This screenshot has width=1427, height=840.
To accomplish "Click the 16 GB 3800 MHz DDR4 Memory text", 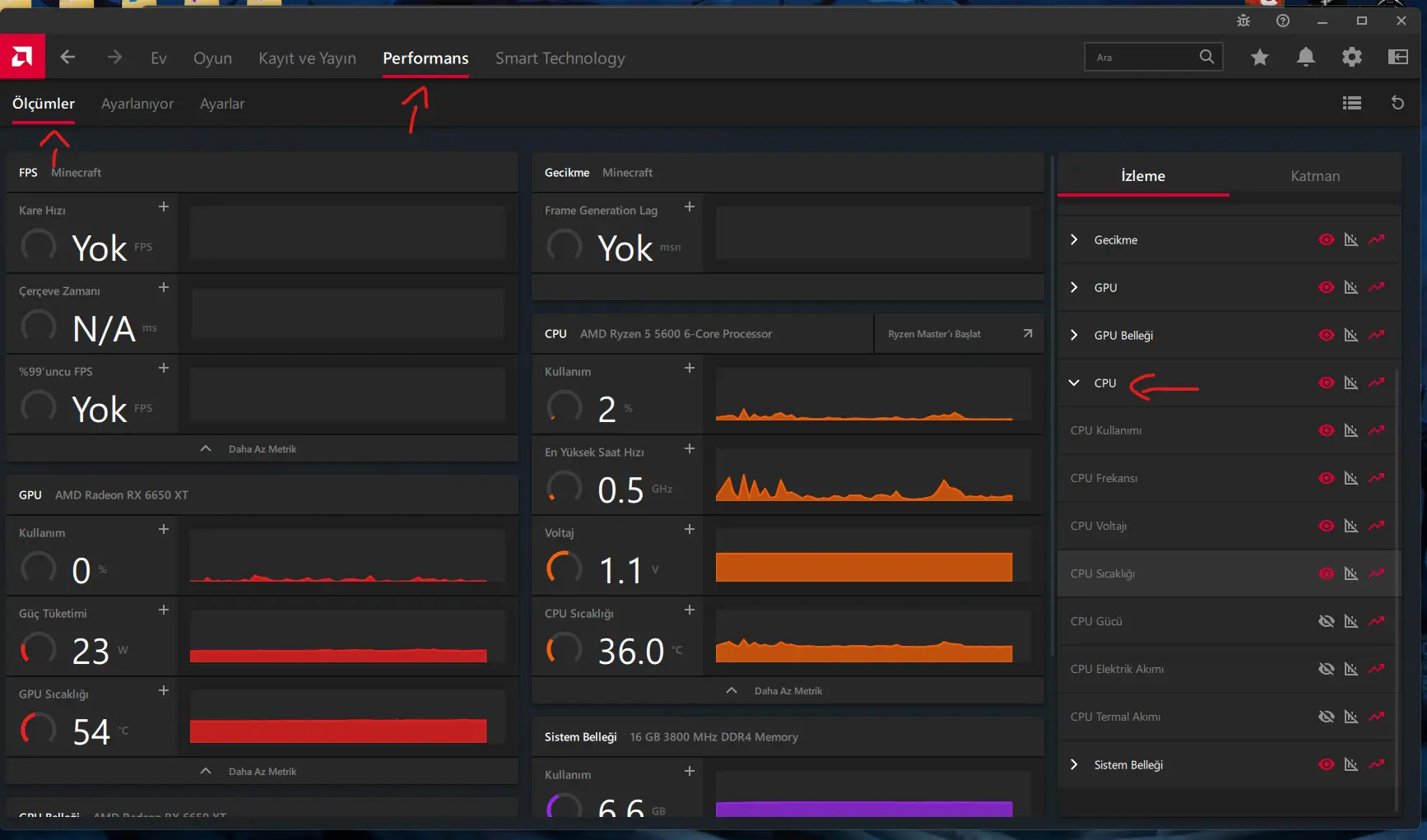I will pyautogui.click(x=714, y=737).
